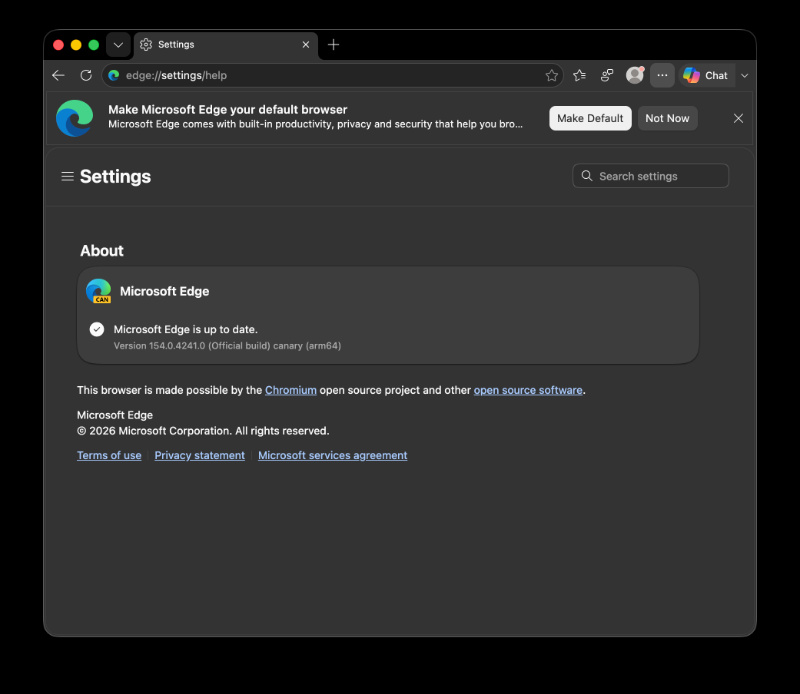Expand the dropdown arrow next to Chat
The height and width of the screenshot is (694, 800).
tap(744, 76)
